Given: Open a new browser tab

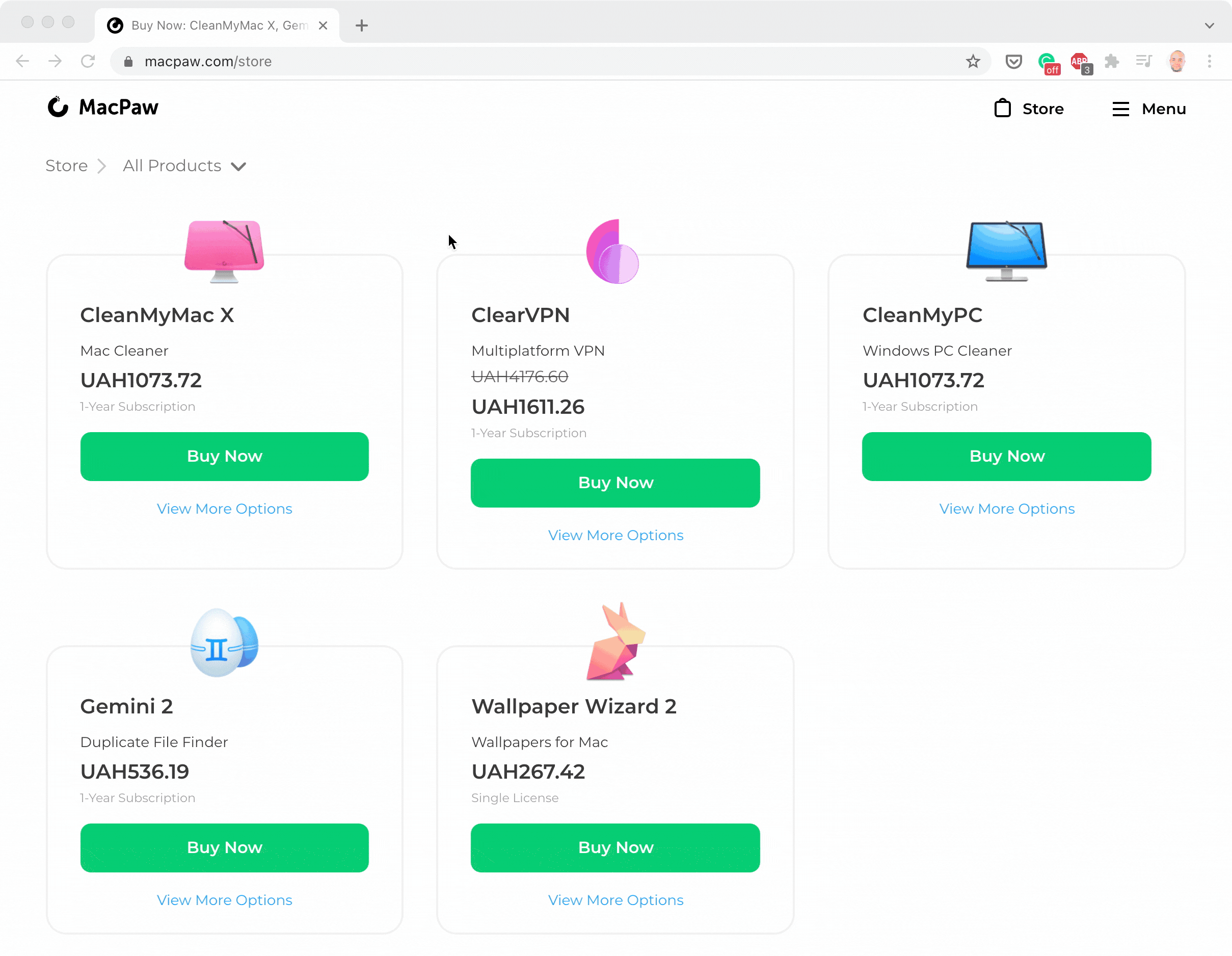Looking at the screenshot, I should 362,25.
